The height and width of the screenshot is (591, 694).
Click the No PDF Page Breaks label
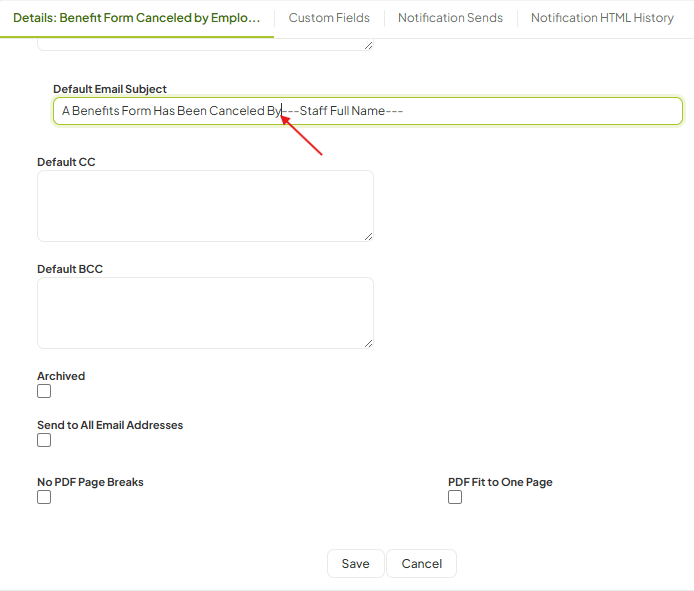click(90, 482)
